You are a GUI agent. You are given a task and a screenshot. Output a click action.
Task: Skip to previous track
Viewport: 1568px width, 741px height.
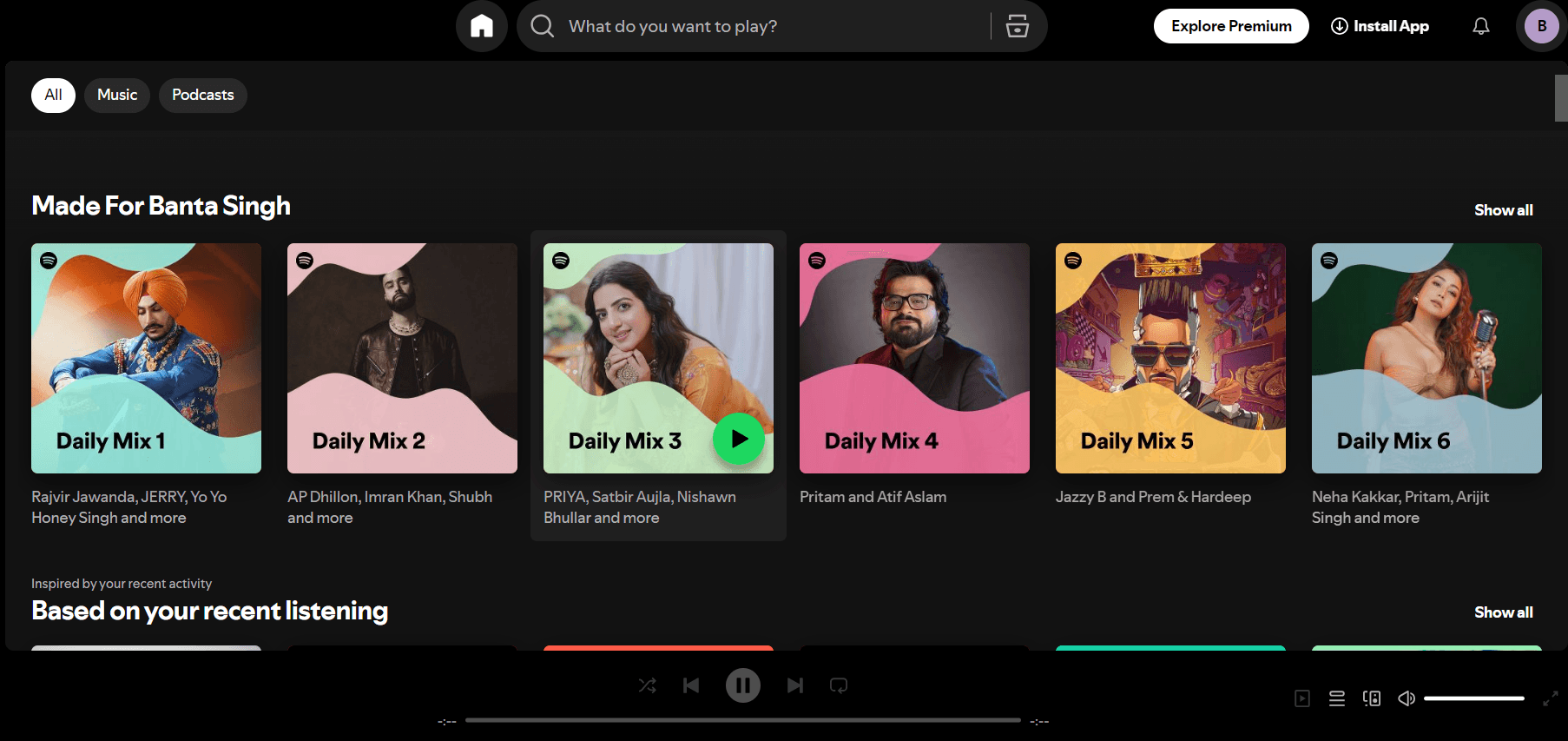click(691, 685)
